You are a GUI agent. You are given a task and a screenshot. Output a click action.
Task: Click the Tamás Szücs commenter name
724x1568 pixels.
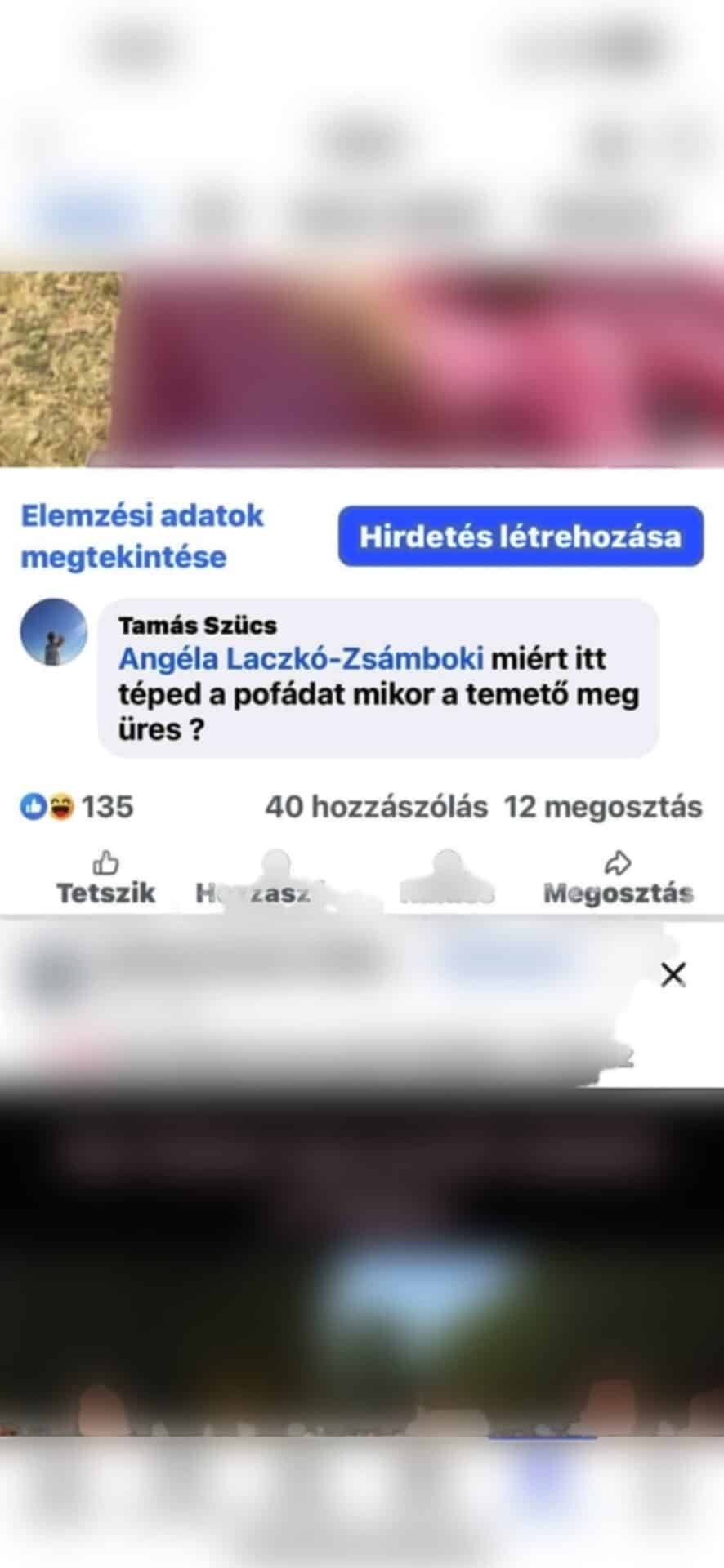click(198, 626)
